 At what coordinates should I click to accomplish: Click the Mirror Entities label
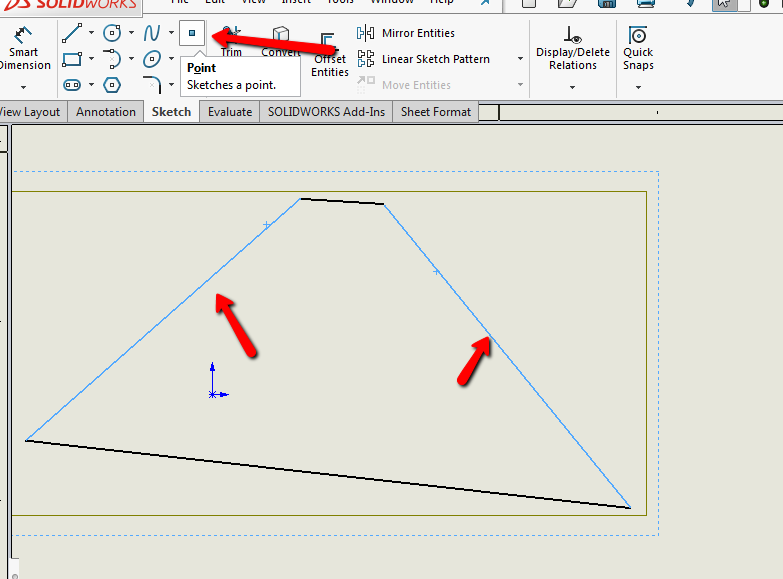tap(418, 33)
